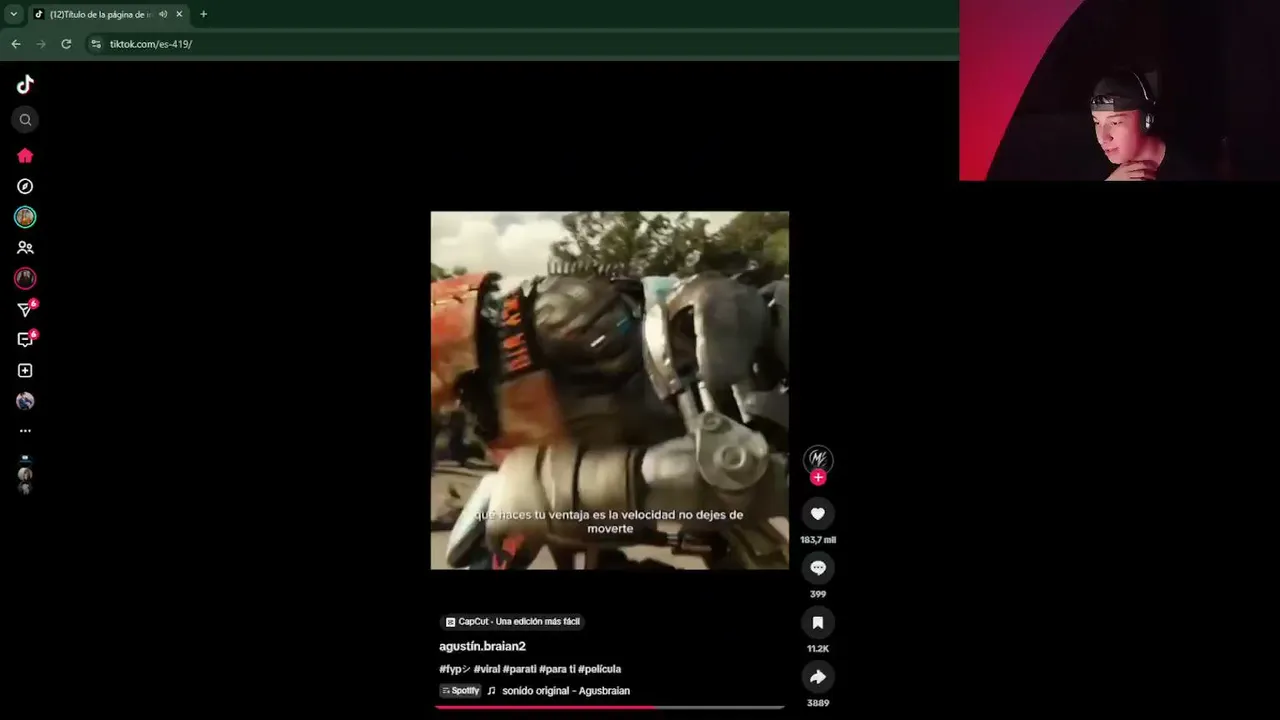Open the pink-ringed LIVE avatar in sidebar
This screenshot has height=720, width=1280.
point(25,278)
